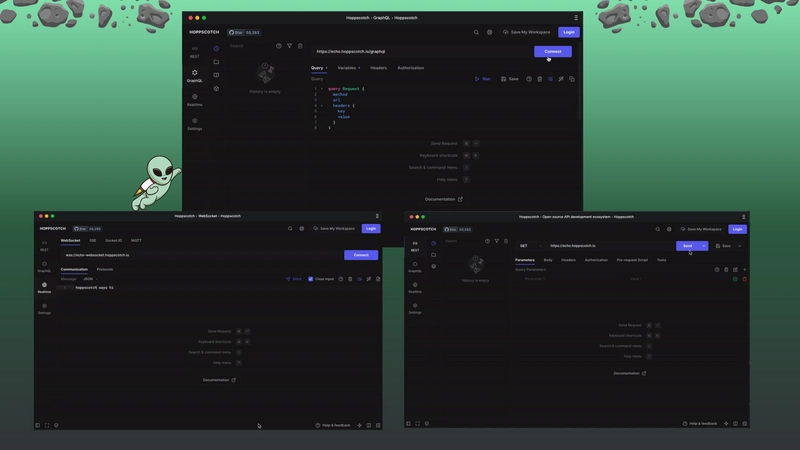Viewport: 800px width, 450px height.
Task: Open the JSON message type dropdown
Action: pyautogui.click(x=90, y=279)
